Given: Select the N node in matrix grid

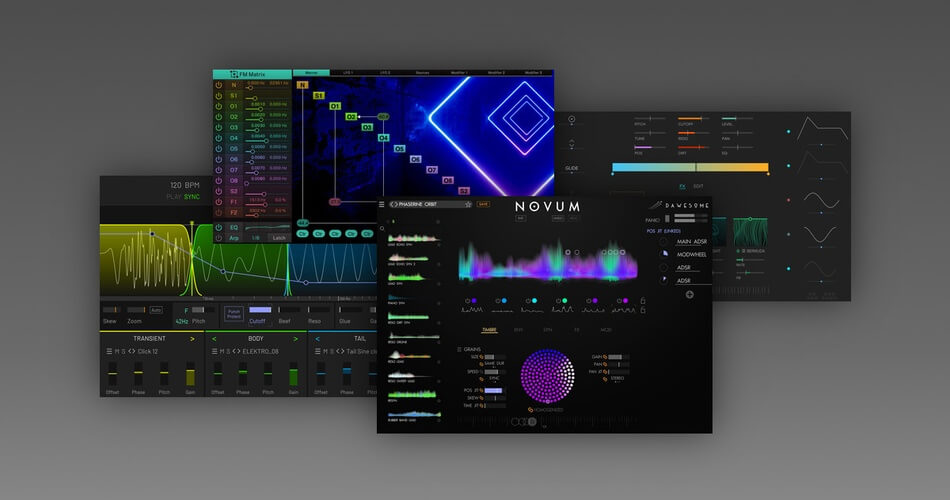Looking at the screenshot, I should click(302, 85).
